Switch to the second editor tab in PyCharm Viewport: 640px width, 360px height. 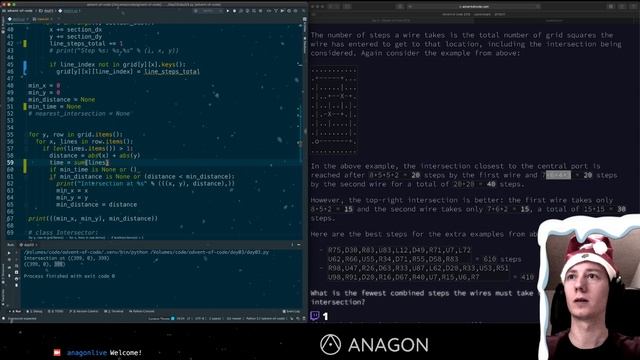coord(43,19)
